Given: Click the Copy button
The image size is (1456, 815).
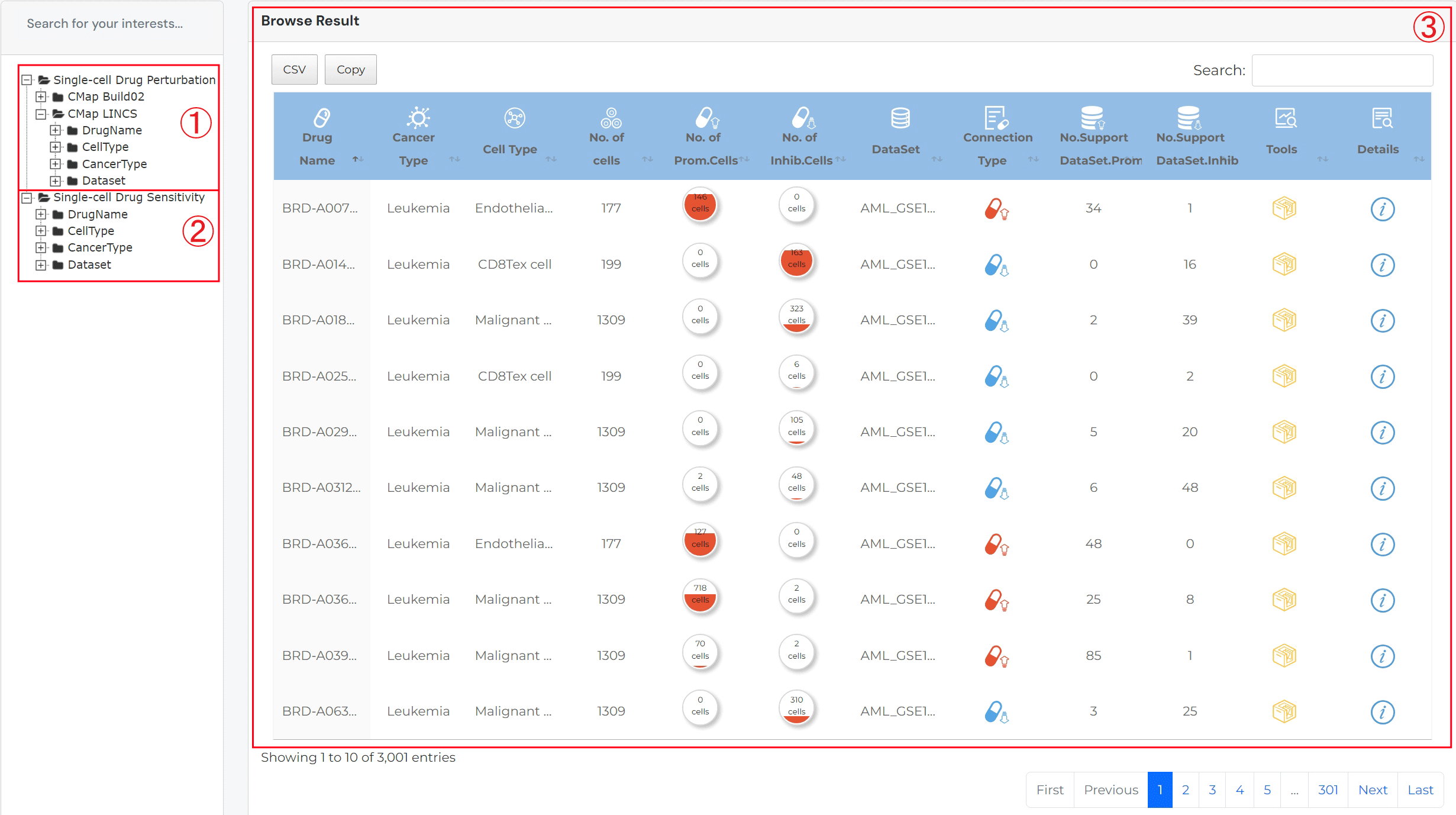Looking at the screenshot, I should pyautogui.click(x=350, y=69).
